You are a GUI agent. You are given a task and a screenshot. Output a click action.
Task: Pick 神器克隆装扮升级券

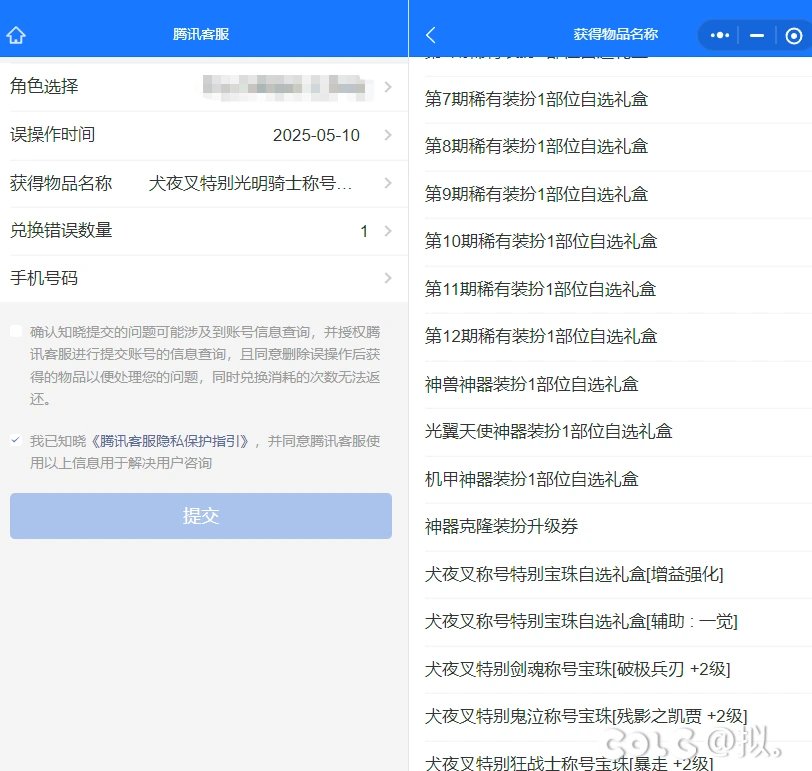pos(501,527)
